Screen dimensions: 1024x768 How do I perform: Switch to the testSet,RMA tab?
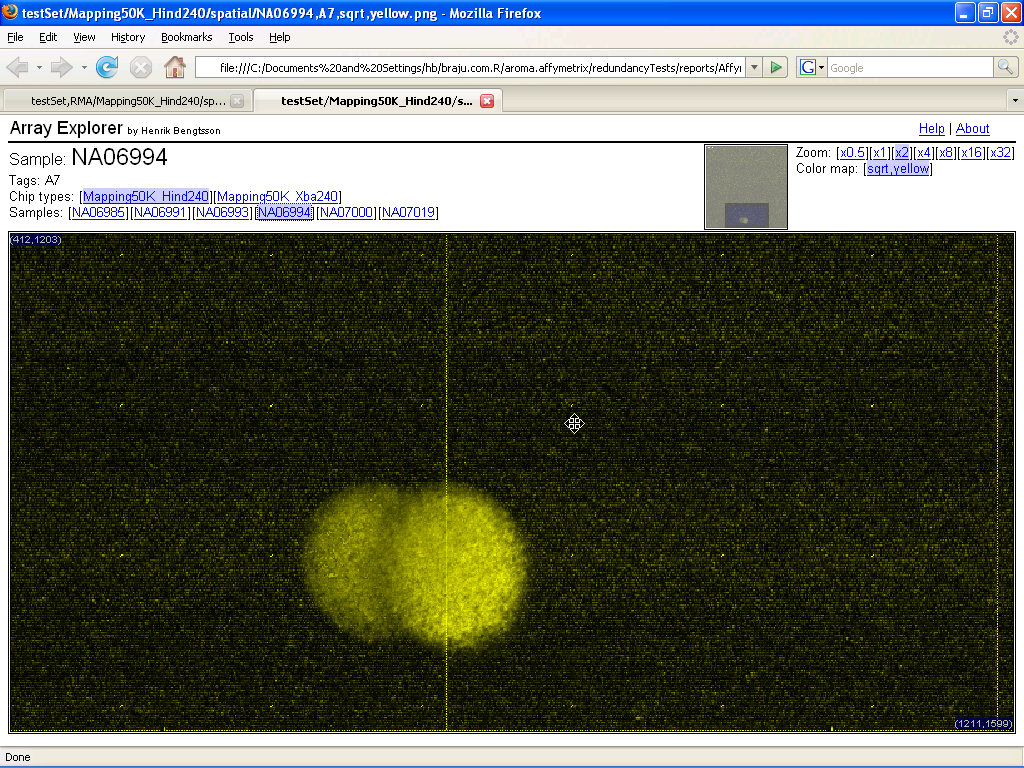point(125,101)
